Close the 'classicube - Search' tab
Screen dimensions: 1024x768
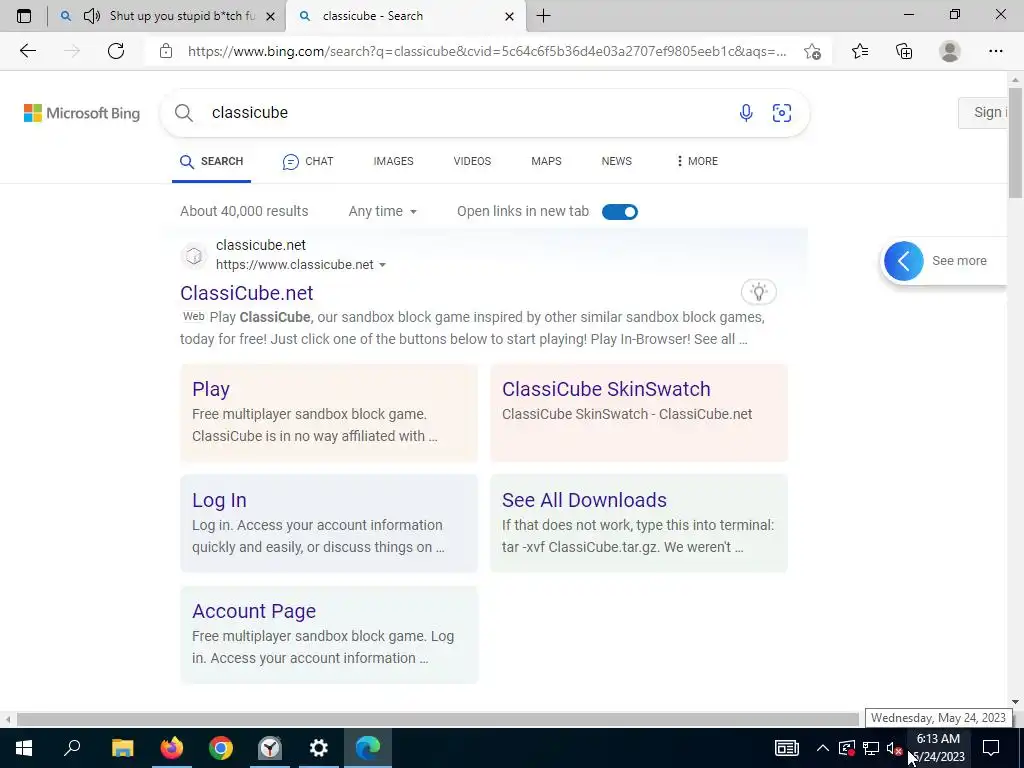tap(509, 16)
